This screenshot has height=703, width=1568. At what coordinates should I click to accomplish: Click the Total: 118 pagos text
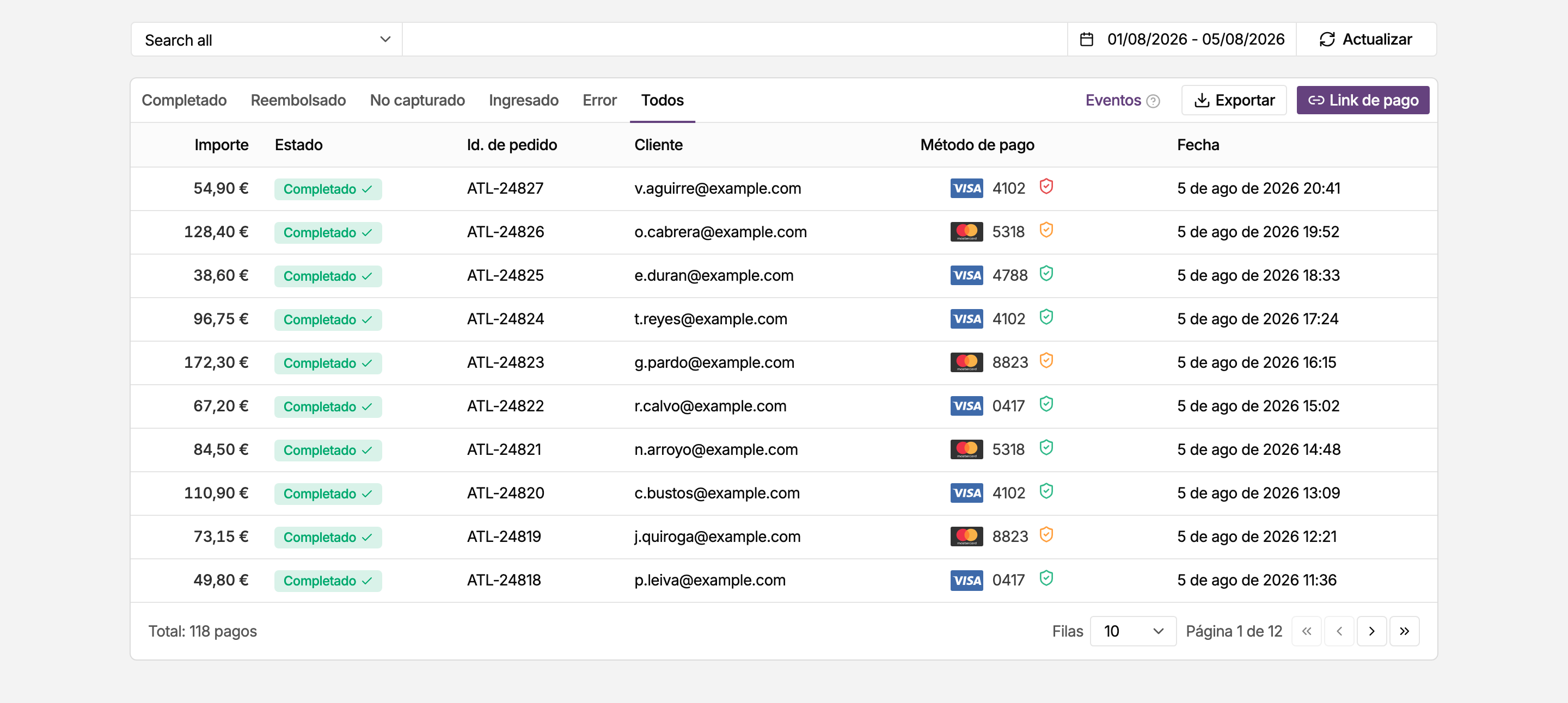(202, 631)
